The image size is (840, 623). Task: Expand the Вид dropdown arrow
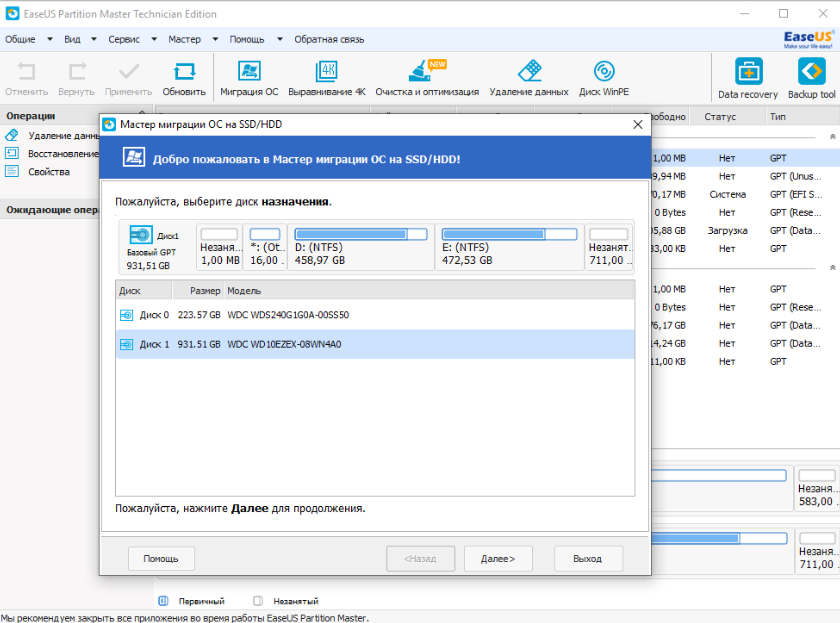pos(94,39)
